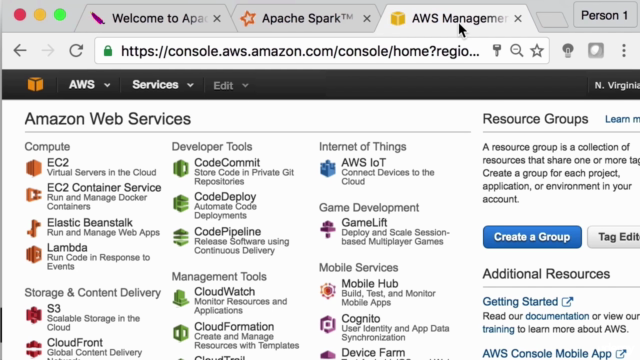Open the AWS IoT icon
The image size is (640, 360).
click(328, 168)
